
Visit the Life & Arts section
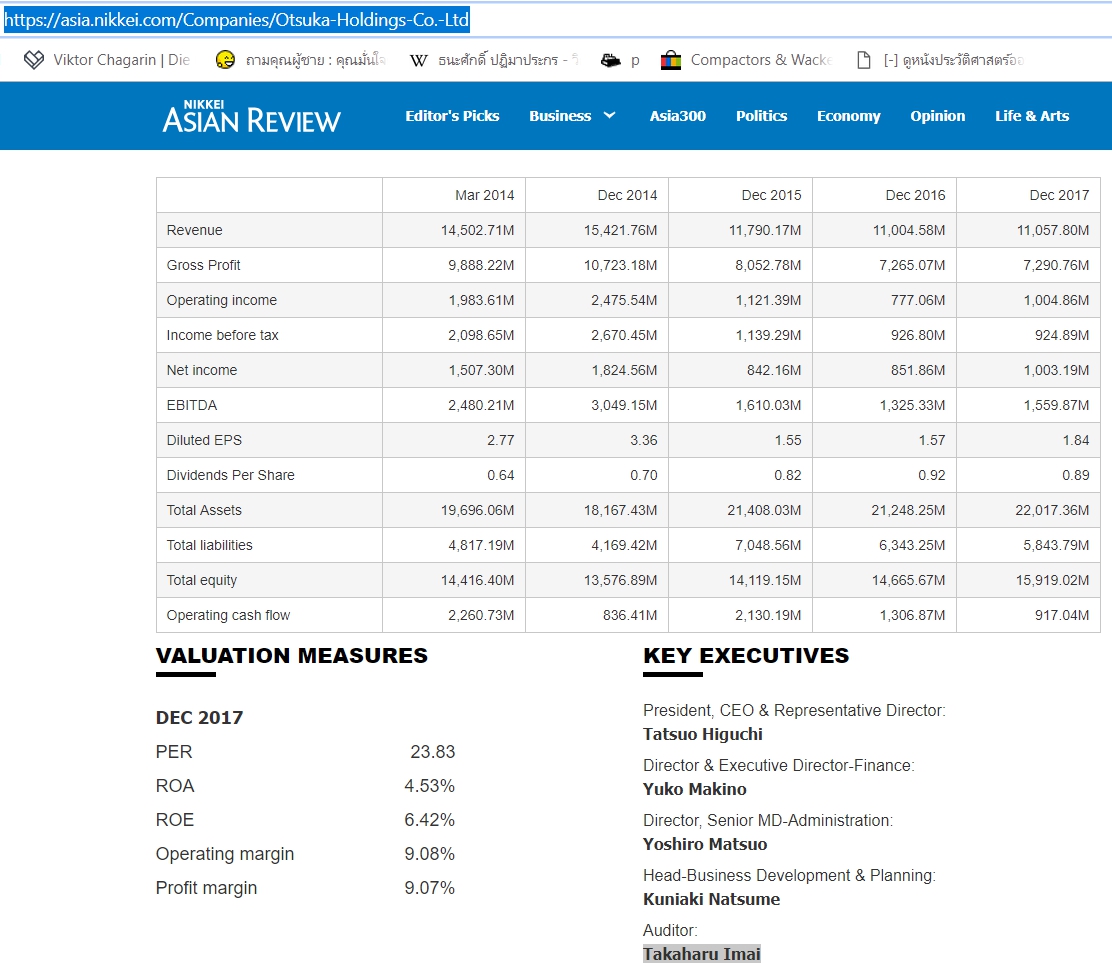1031,116
